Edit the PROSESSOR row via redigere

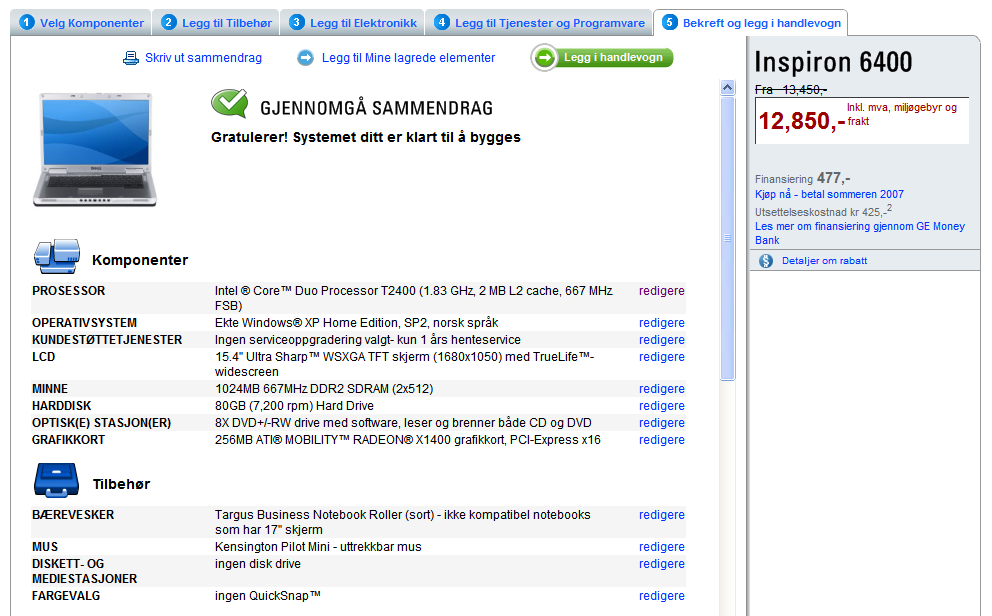click(x=661, y=291)
